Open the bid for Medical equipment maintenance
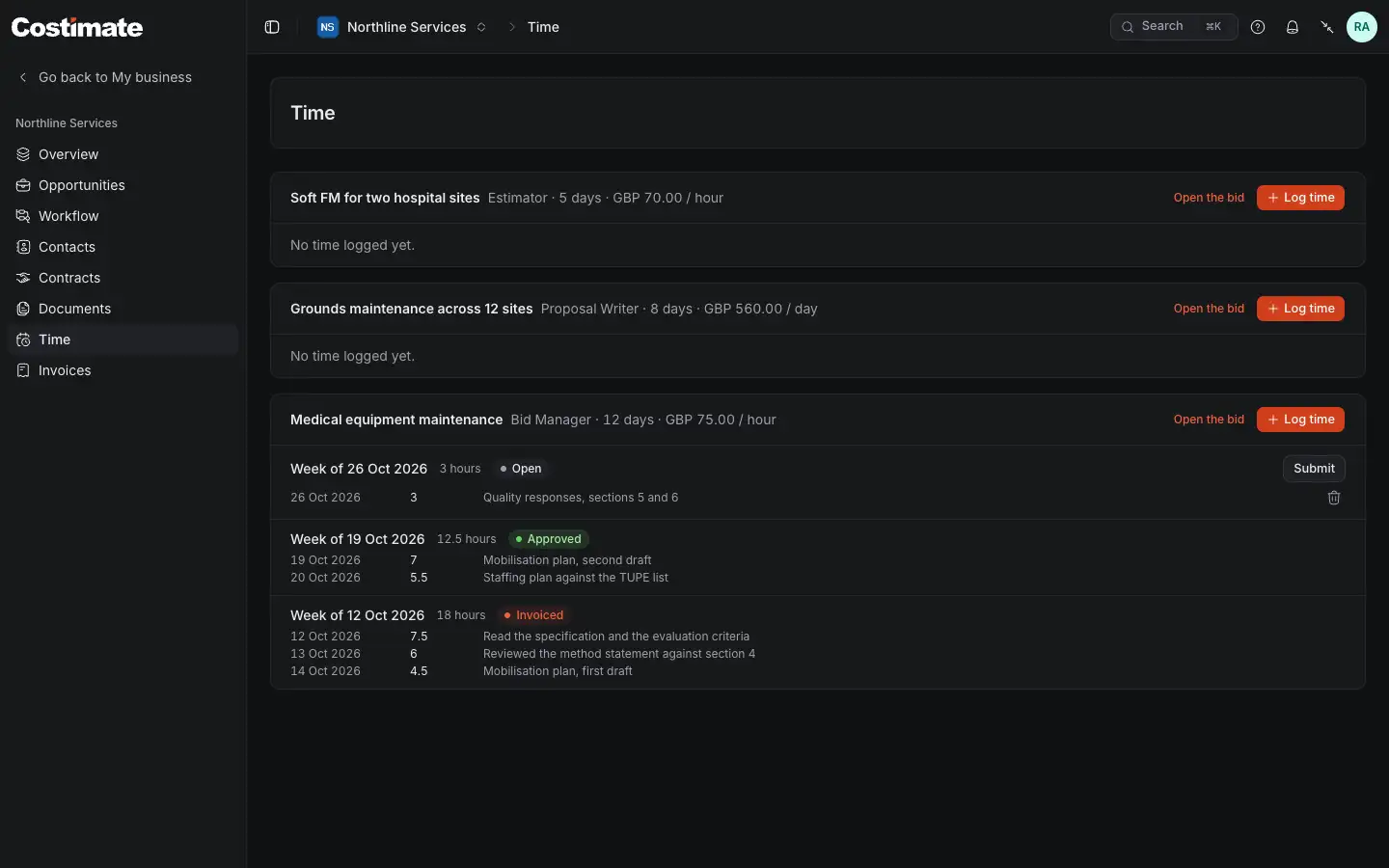 pos(1209,420)
